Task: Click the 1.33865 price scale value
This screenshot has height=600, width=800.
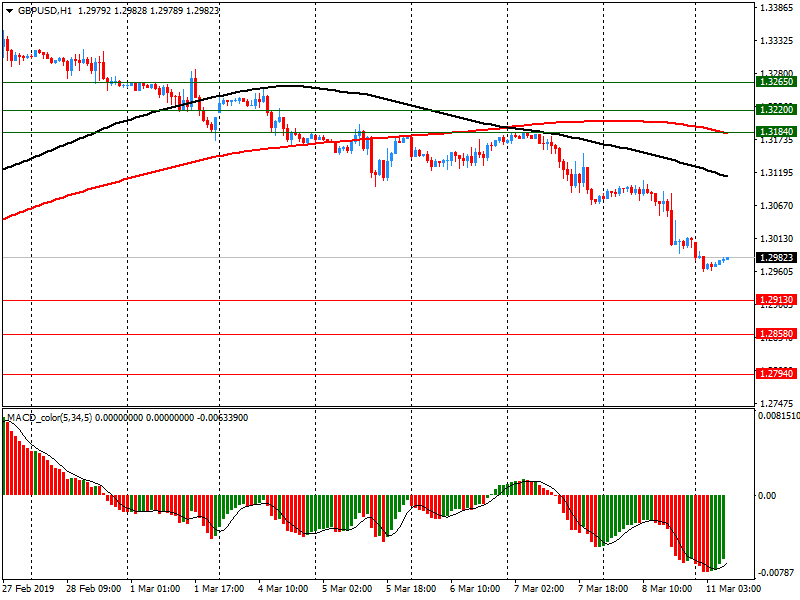Action: [x=777, y=8]
